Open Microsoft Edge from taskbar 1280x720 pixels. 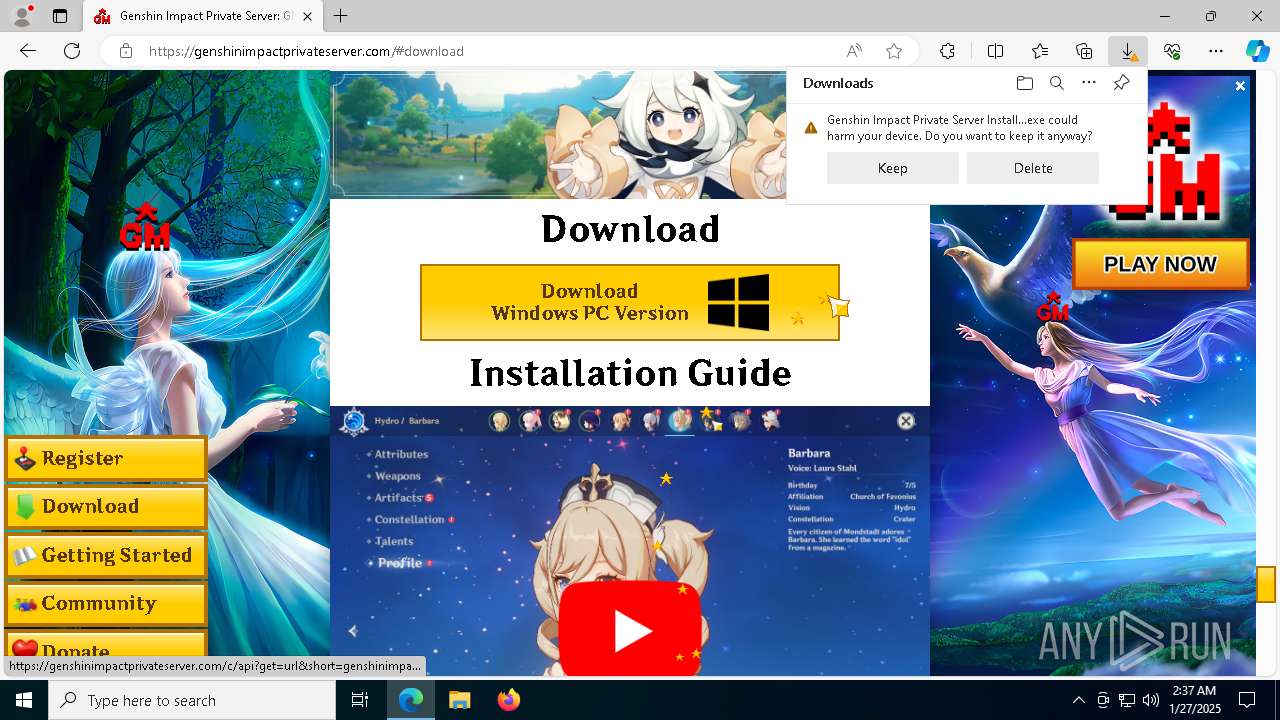tap(411, 700)
